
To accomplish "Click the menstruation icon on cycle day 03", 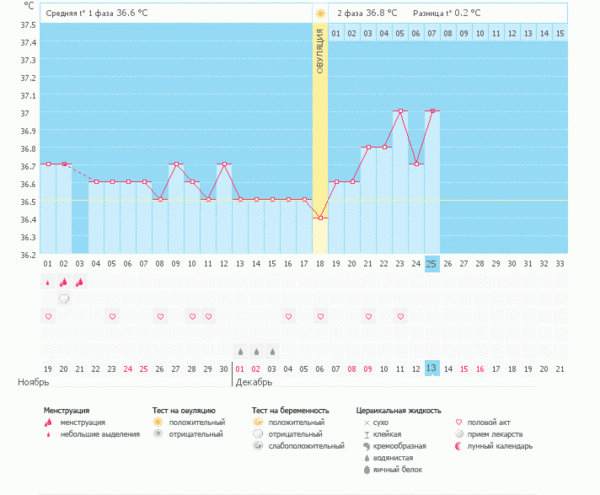I will 79,283.
